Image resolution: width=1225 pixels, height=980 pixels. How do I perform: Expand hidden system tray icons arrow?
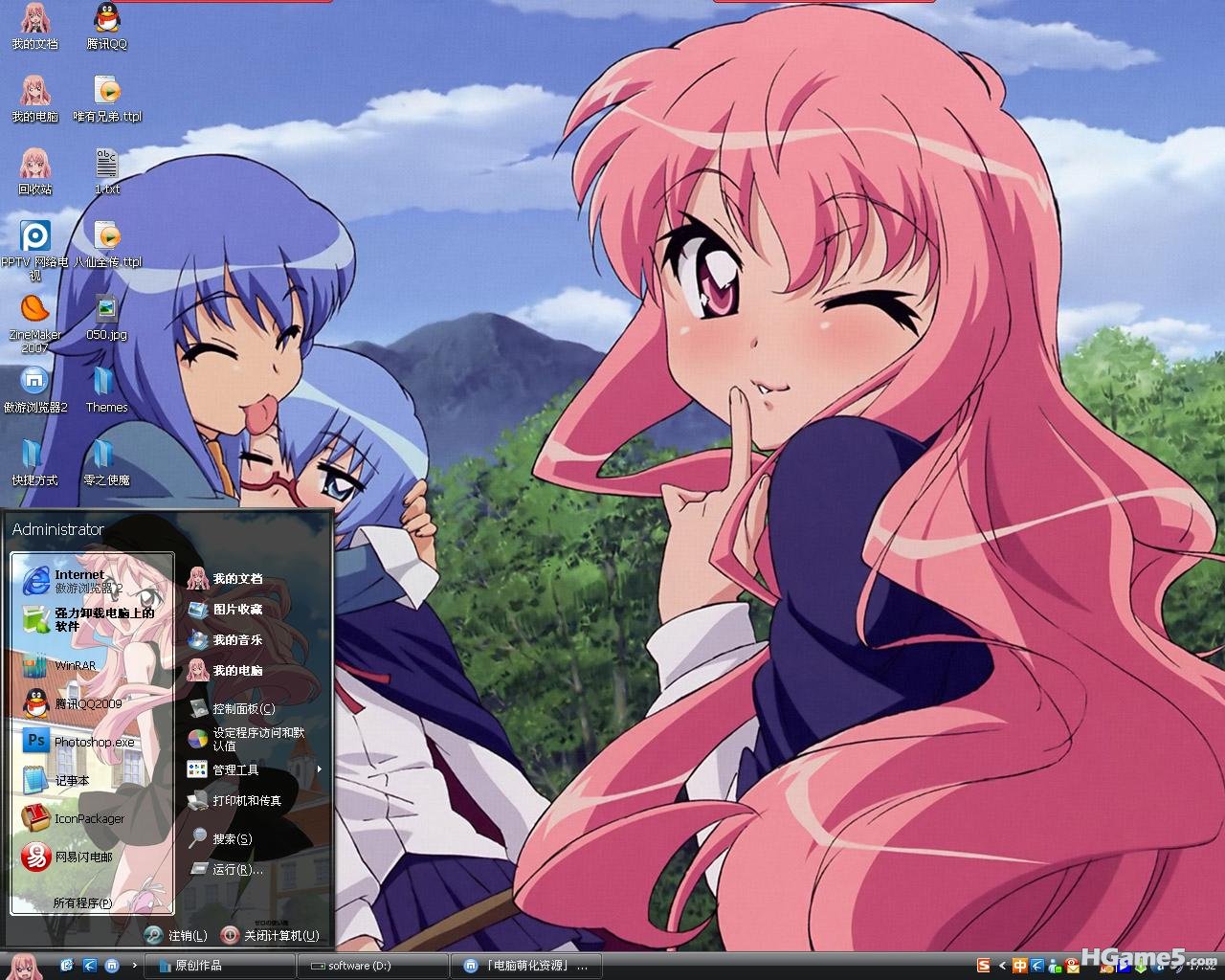pyautogui.click(x=1002, y=966)
